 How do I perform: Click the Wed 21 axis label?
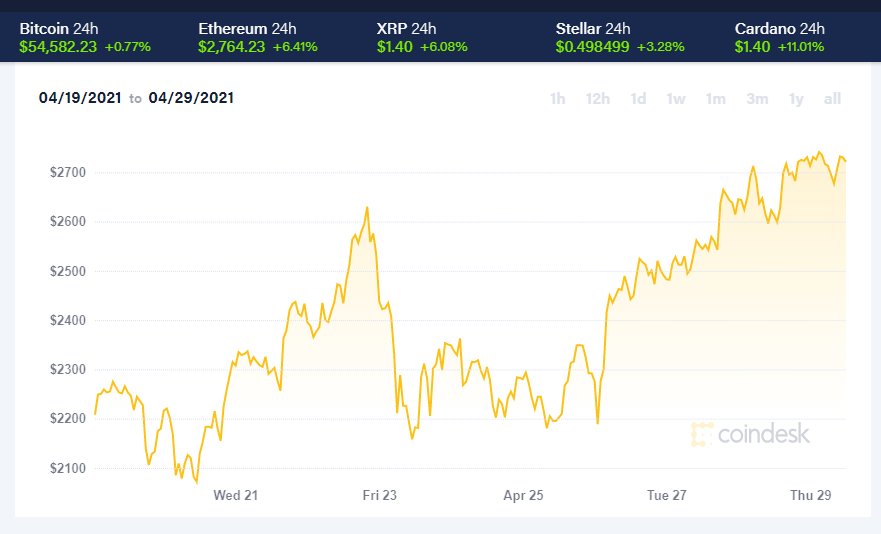[x=236, y=495]
